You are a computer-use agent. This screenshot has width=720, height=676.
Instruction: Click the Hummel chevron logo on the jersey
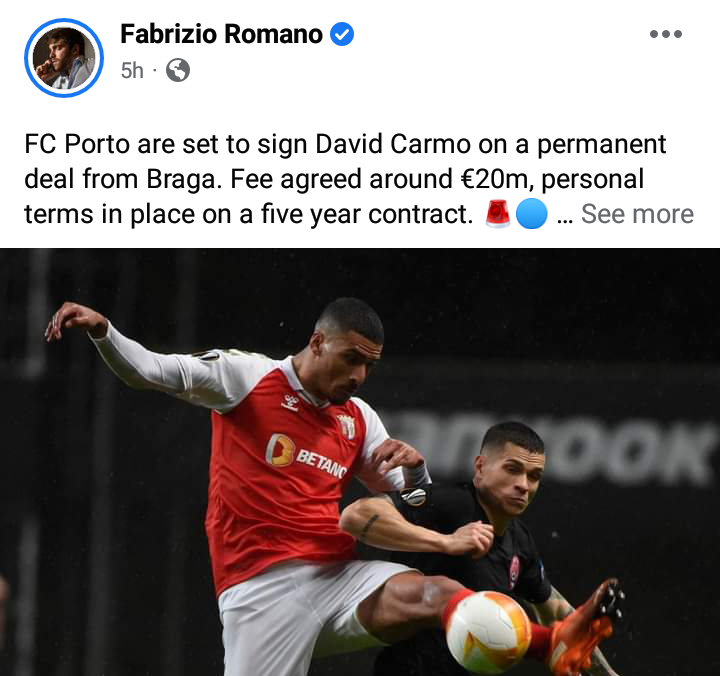click(290, 403)
